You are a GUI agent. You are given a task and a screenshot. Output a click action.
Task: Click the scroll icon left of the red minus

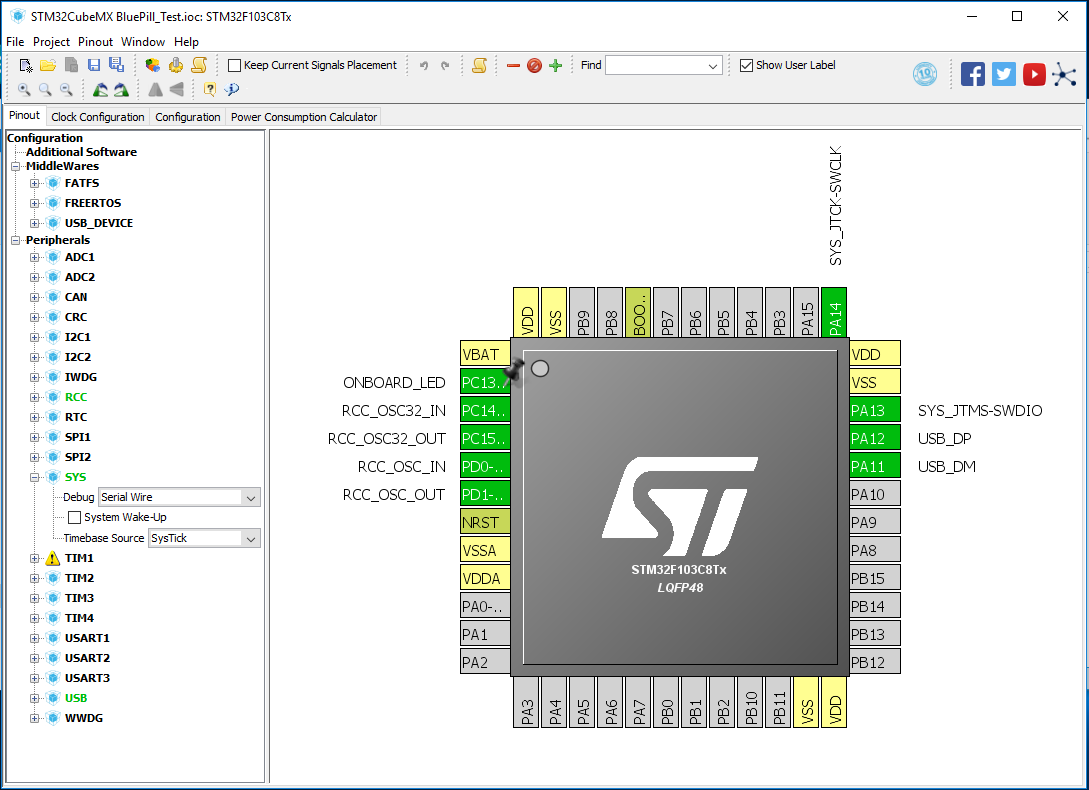click(479, 65)
